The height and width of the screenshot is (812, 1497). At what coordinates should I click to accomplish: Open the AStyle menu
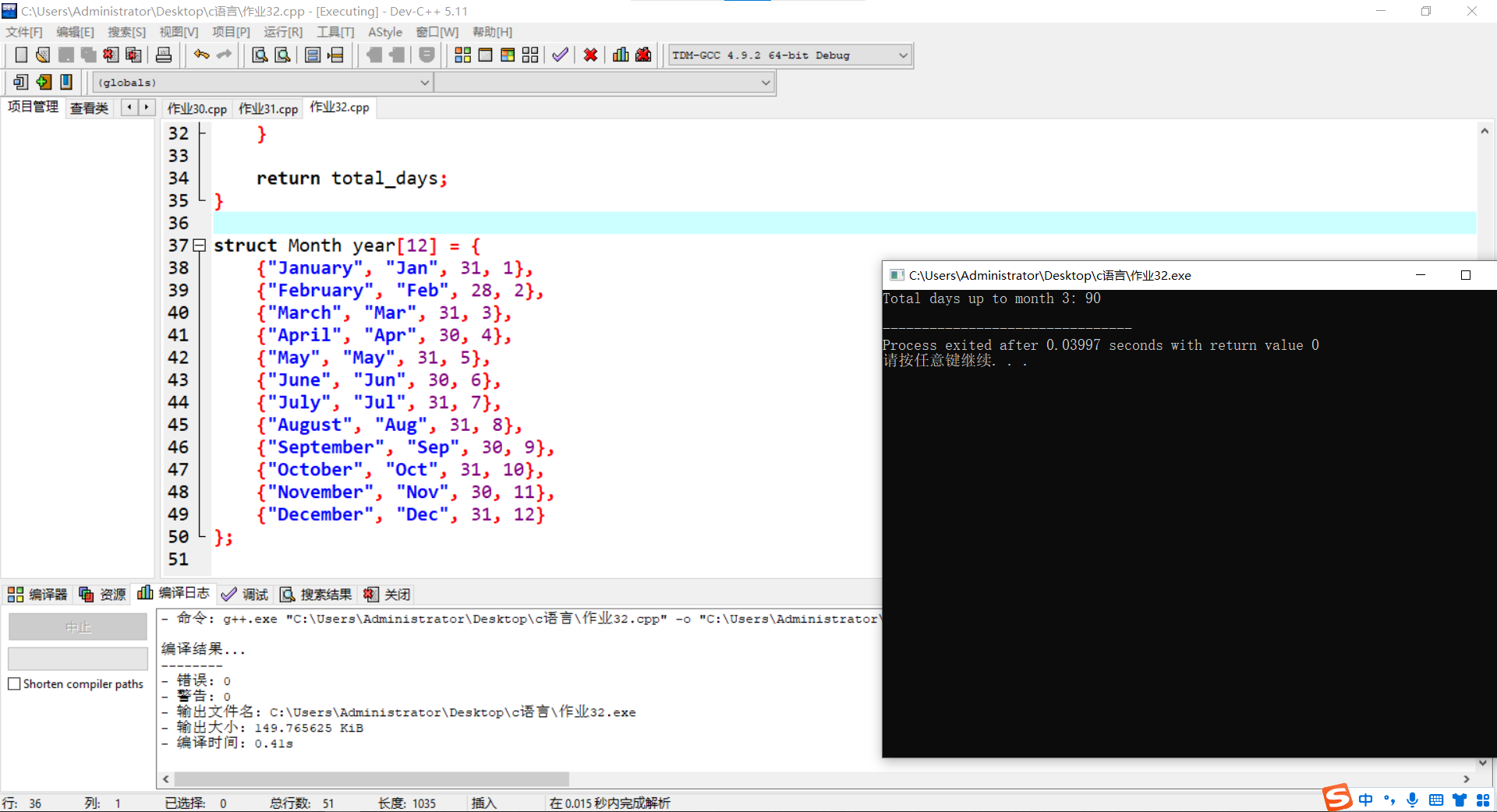coord(385,32)
